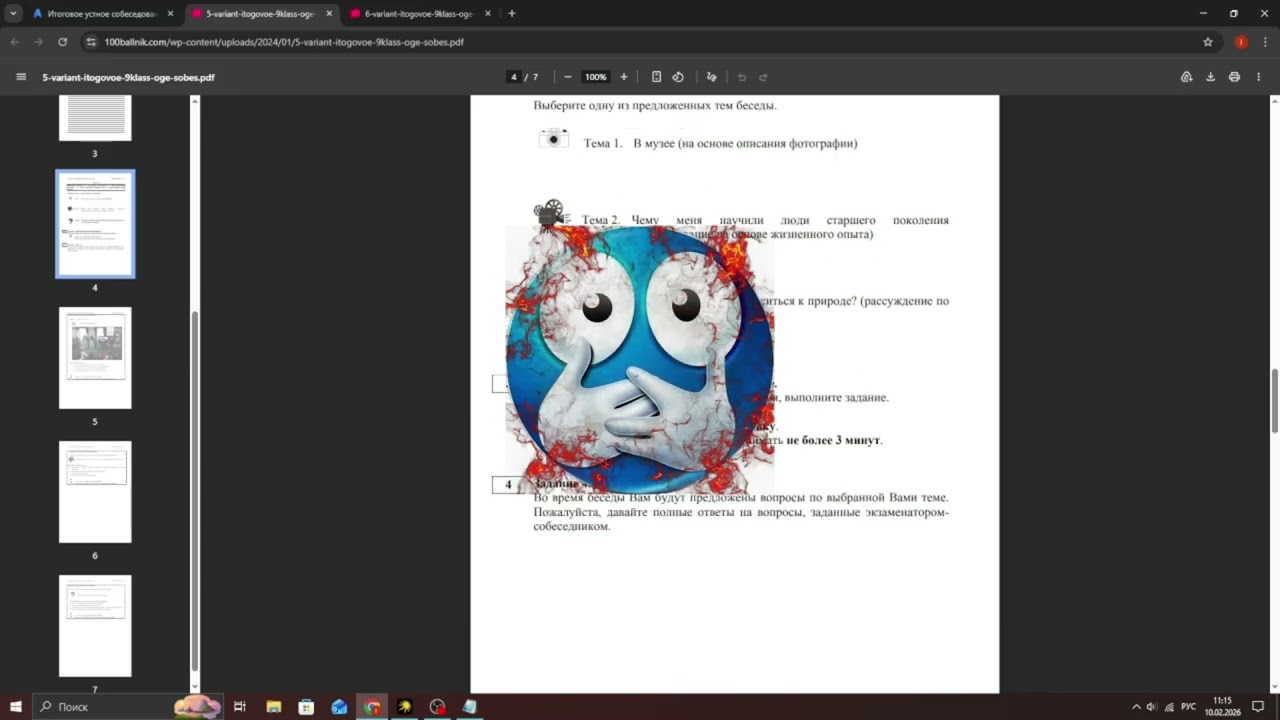Download the PDF file
Viewport: 1280px width, 720px height.
coord(1210,77)
